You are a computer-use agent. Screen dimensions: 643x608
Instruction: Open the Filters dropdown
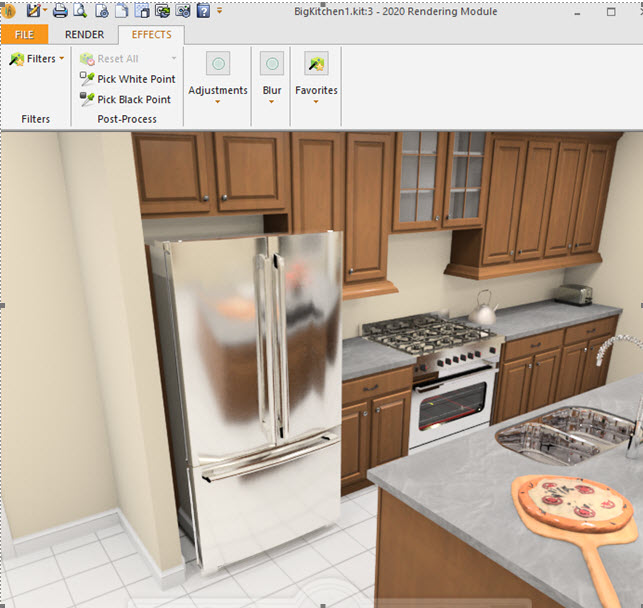37,59
